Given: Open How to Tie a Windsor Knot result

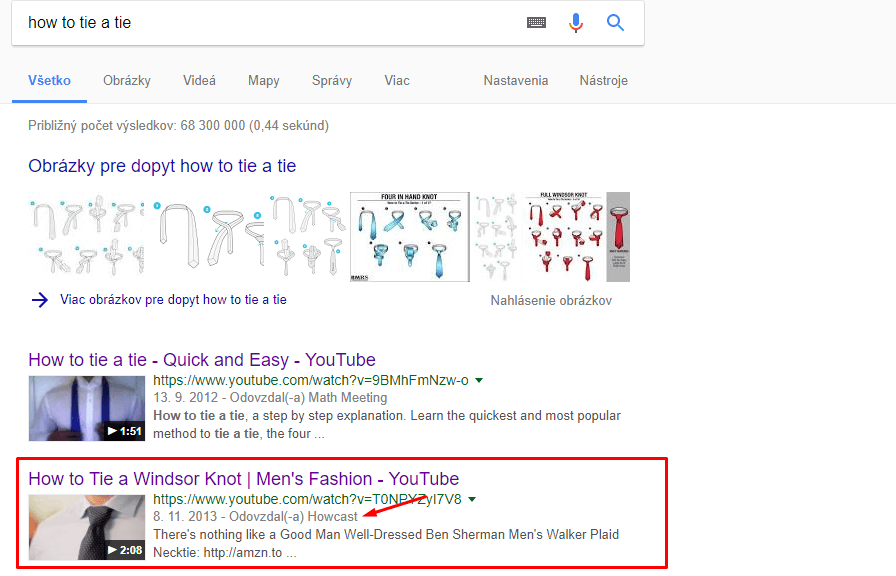Looking at the screenshot, I should (243, 479).
